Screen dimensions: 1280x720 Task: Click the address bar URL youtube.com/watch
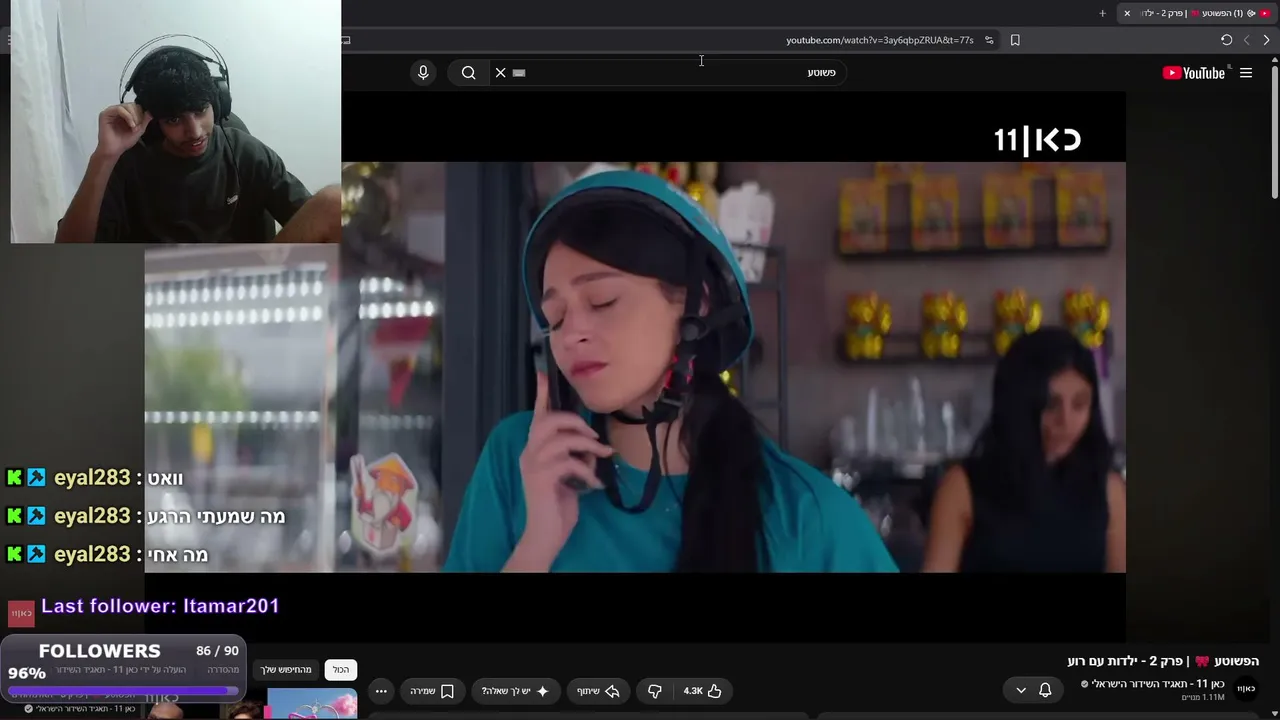coord(879,40)
